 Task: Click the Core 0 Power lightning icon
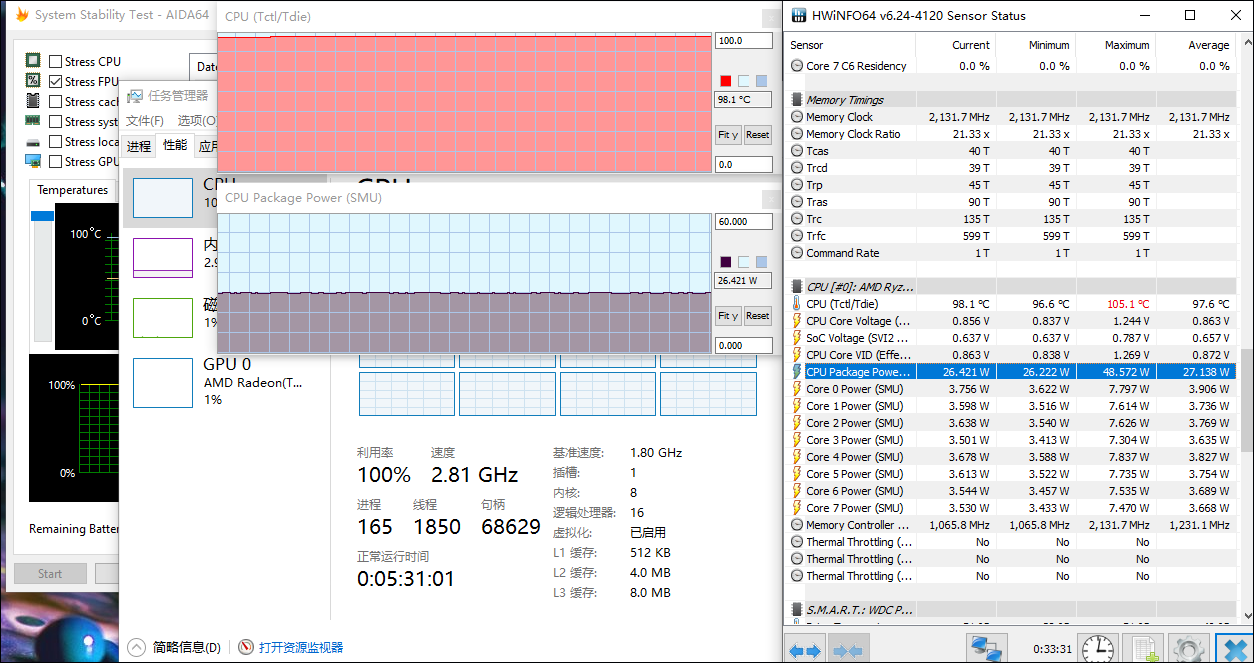click(x=797, y=389)
